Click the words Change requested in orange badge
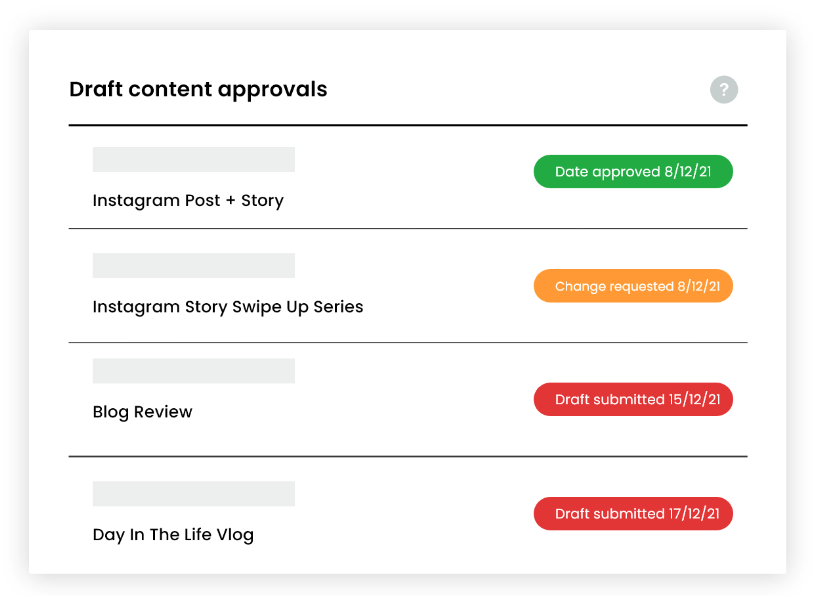 tap(614, 286)
